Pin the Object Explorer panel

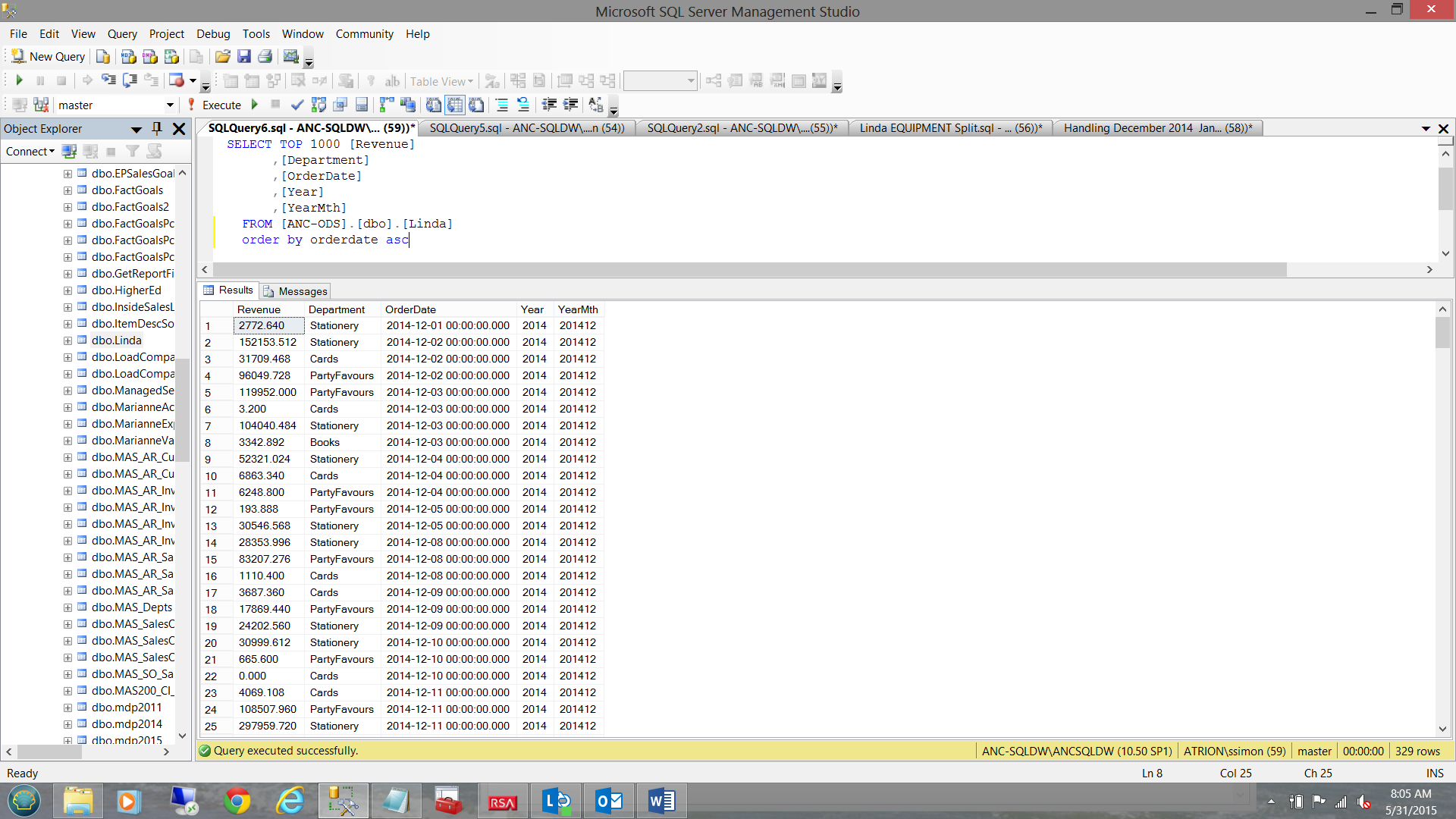[157, 128]
